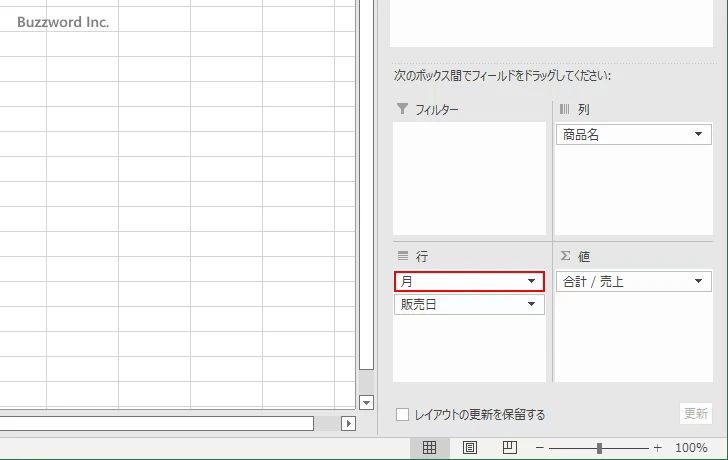Select the 販売日 field label

pos(418,305)
